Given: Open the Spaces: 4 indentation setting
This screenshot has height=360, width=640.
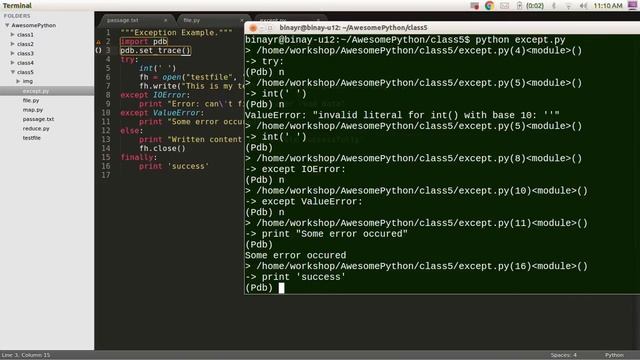Looking at the screenshot, I should click(563, 355).
